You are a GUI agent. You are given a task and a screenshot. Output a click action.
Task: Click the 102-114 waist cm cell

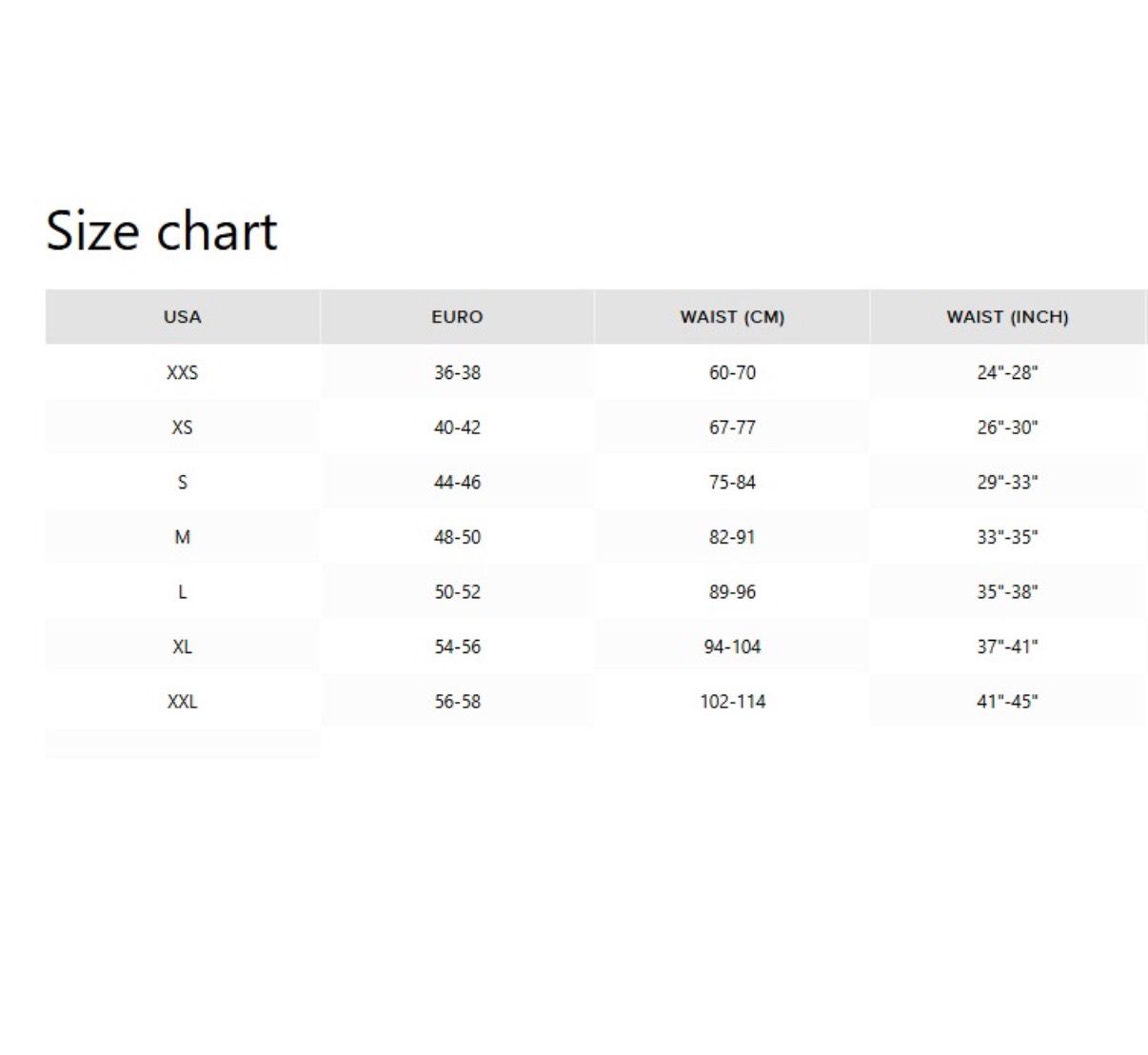point(732,702)
